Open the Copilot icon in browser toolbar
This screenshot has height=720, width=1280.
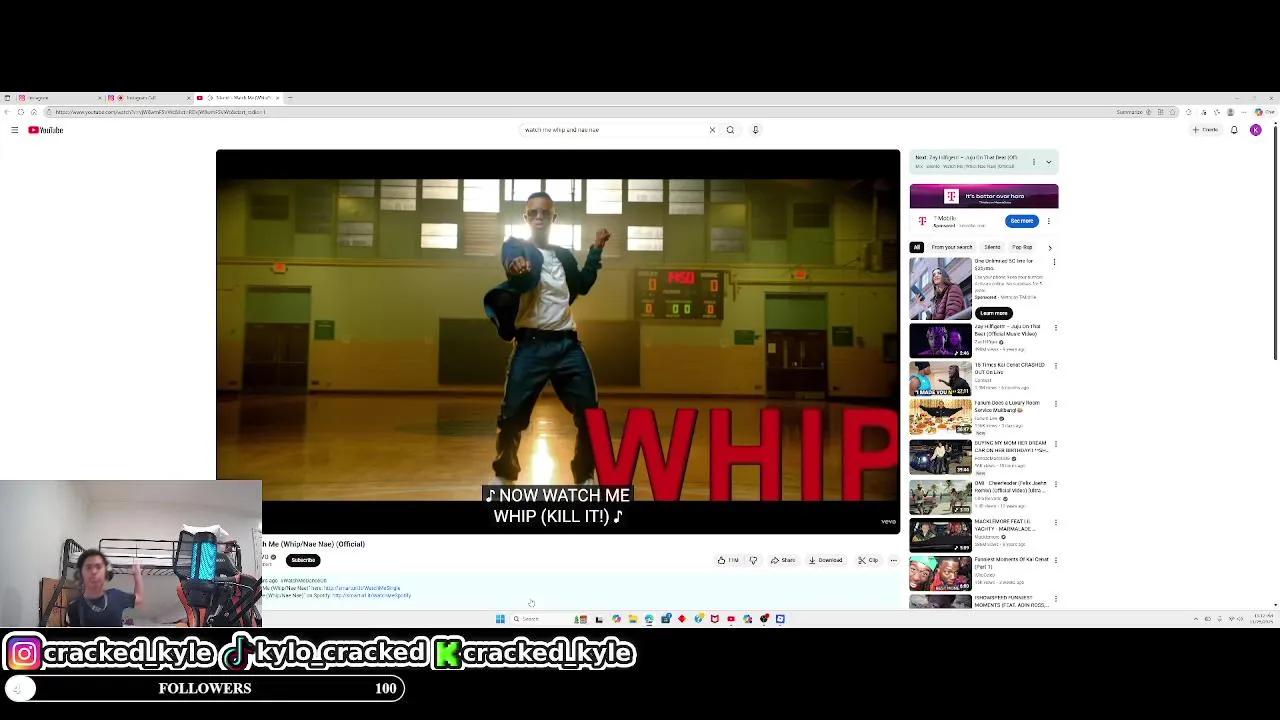(1258, 112)
